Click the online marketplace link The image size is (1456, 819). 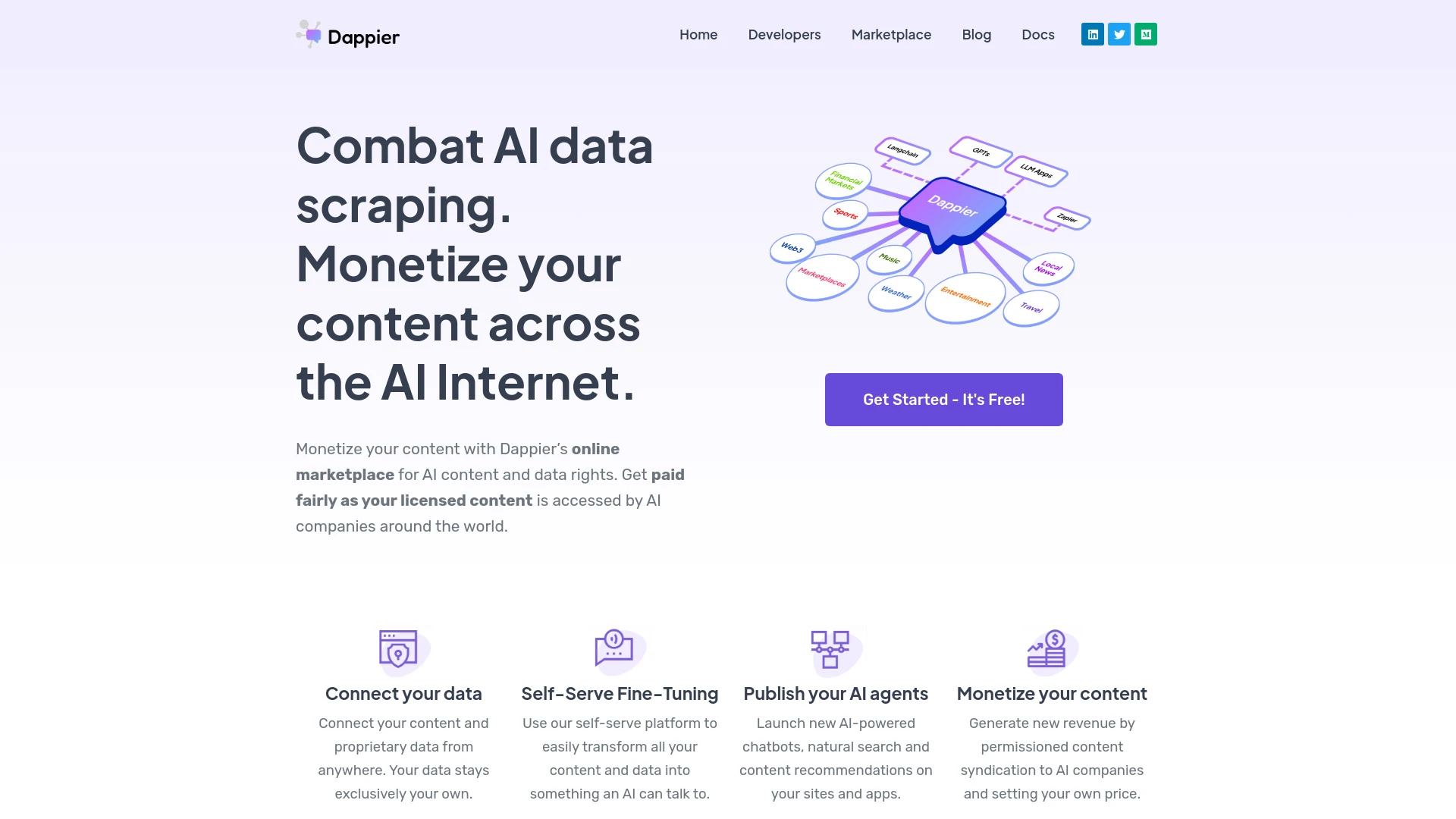point(458,461)
